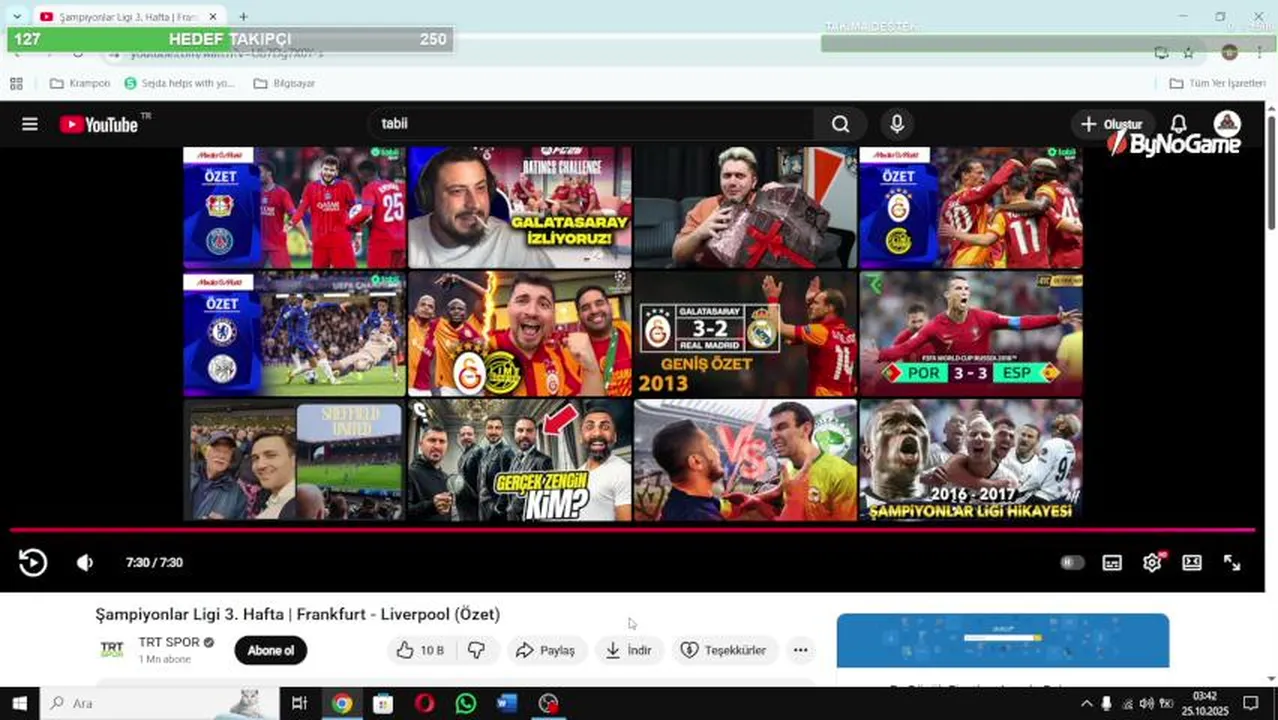Open the Galatasaray 3-2 Real Madrid thumbnail

click(x=745, y=334)
